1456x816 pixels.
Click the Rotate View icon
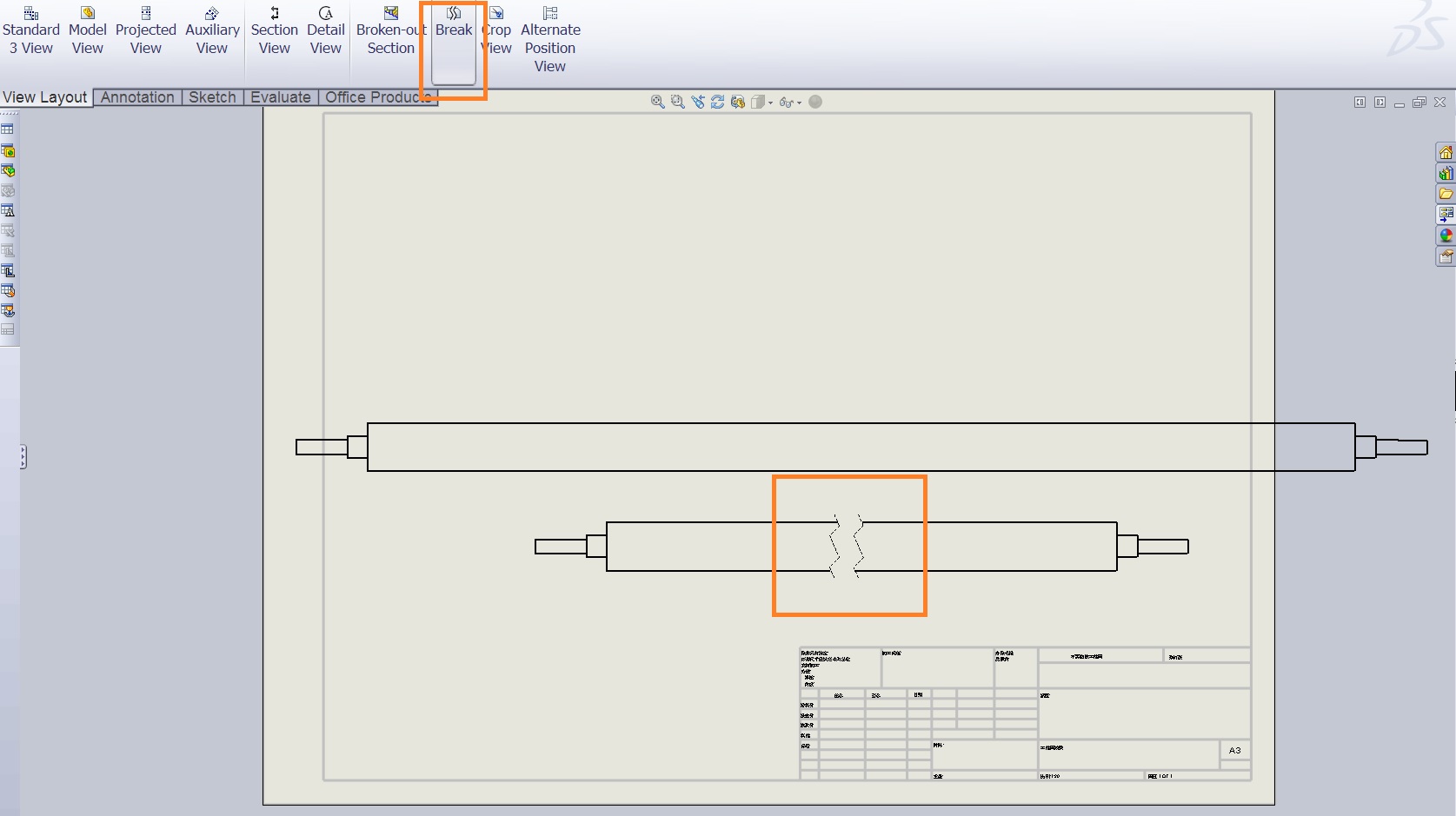tap(718, 102)
